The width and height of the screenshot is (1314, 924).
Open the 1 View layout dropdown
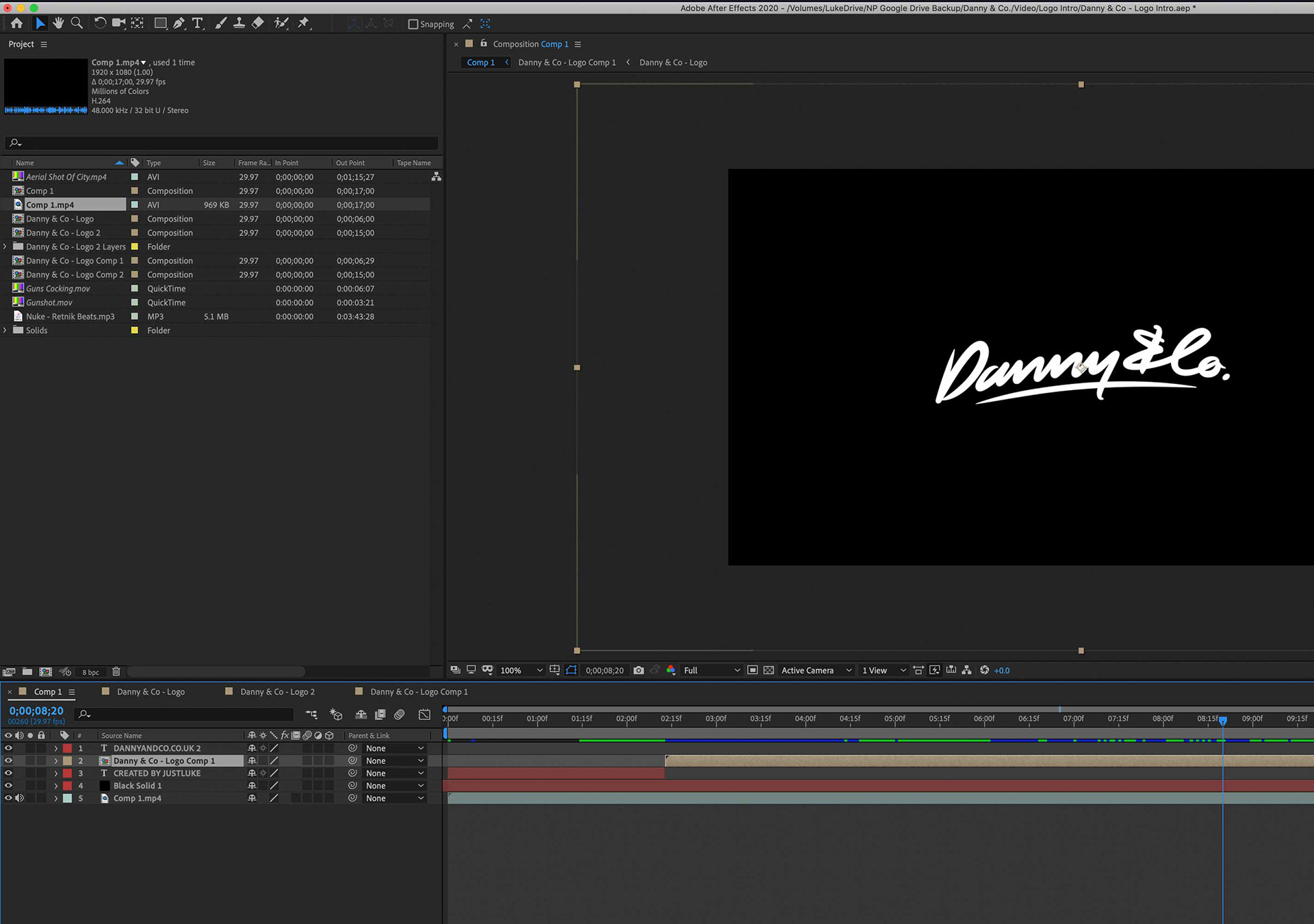pos(884,670)
